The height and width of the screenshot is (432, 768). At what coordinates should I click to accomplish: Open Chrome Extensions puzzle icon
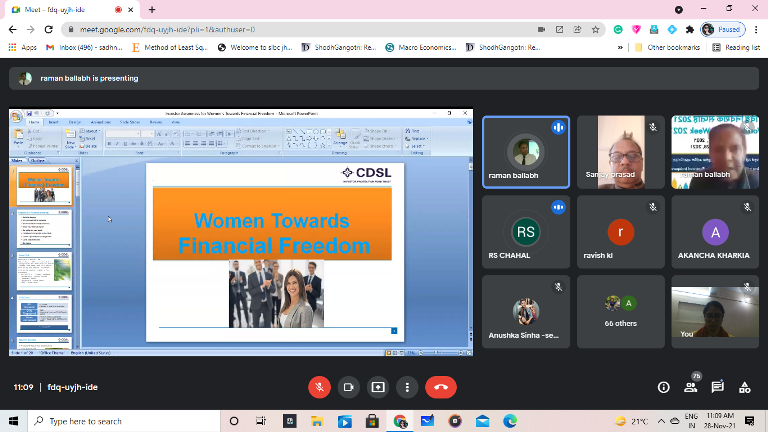(690, 29)
